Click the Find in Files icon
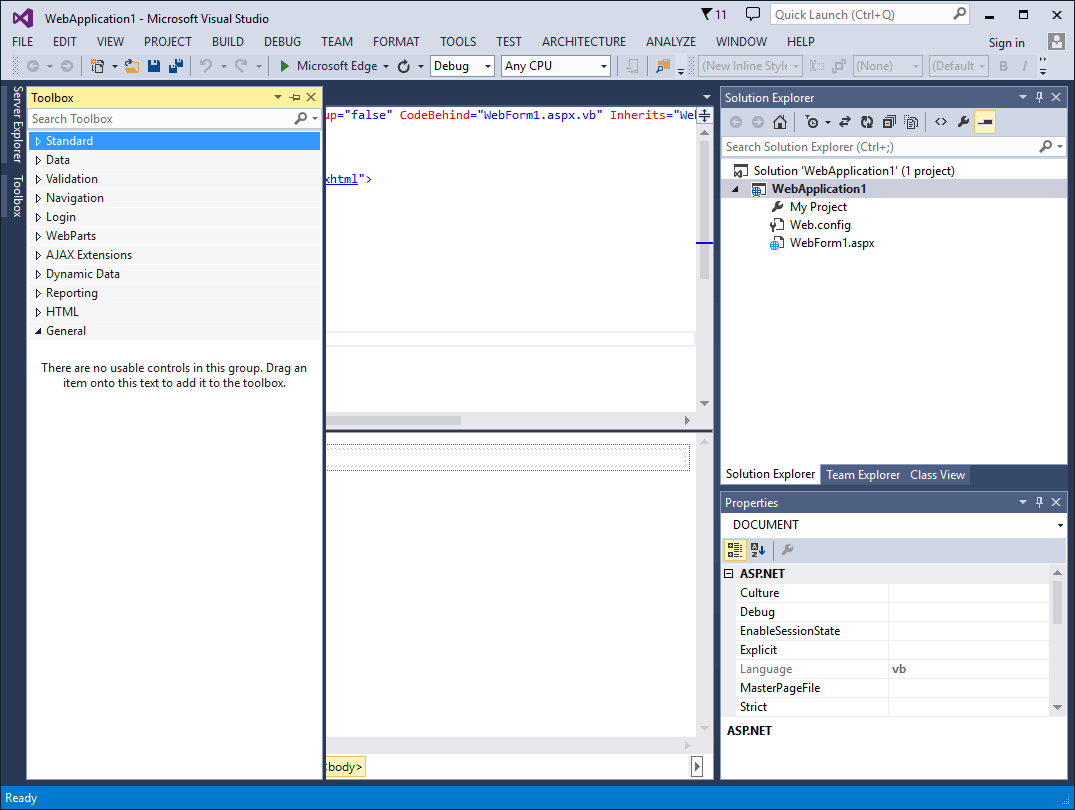Screen dimensions: 1075x810 (x=663, y=66)
